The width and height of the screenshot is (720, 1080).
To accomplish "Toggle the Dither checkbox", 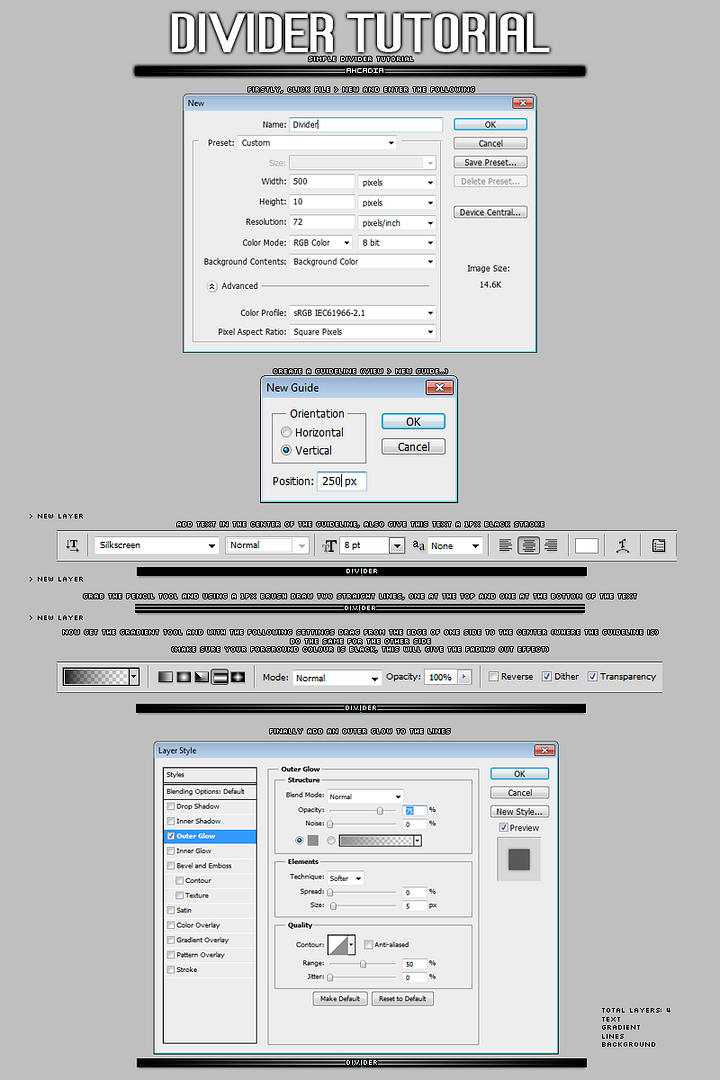I will 546,676.
